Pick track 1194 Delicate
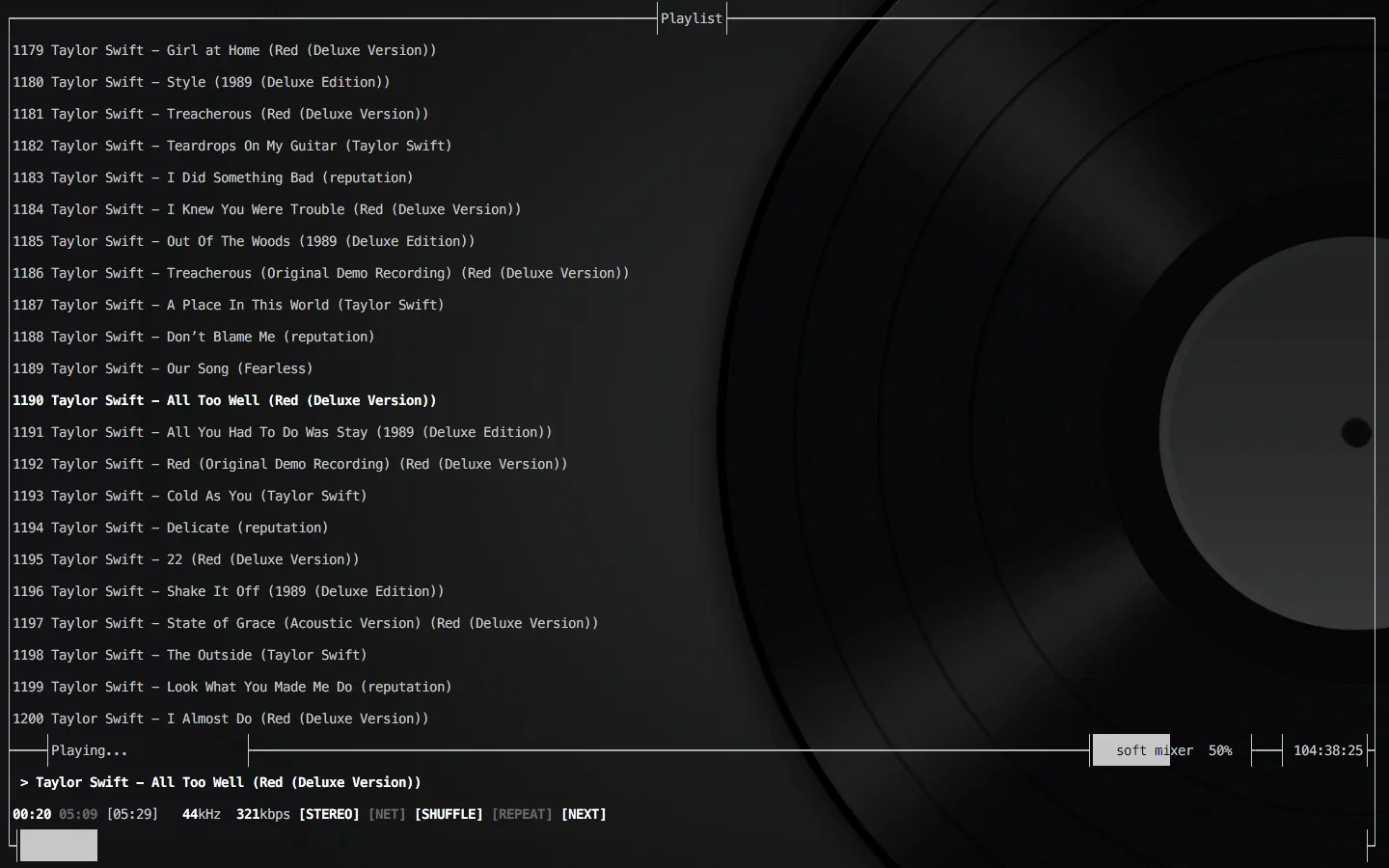The width and height of the screenshot is (1389, 868). click(x=170, y=528)
